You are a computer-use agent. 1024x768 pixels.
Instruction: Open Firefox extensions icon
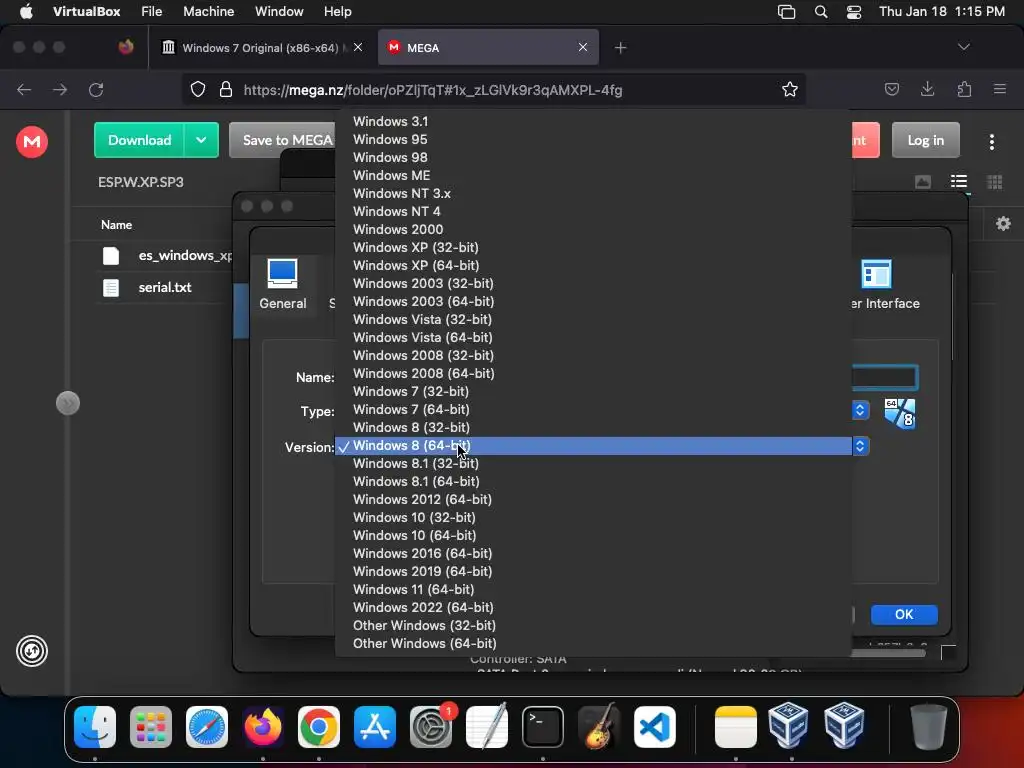(x=964, y=89)
